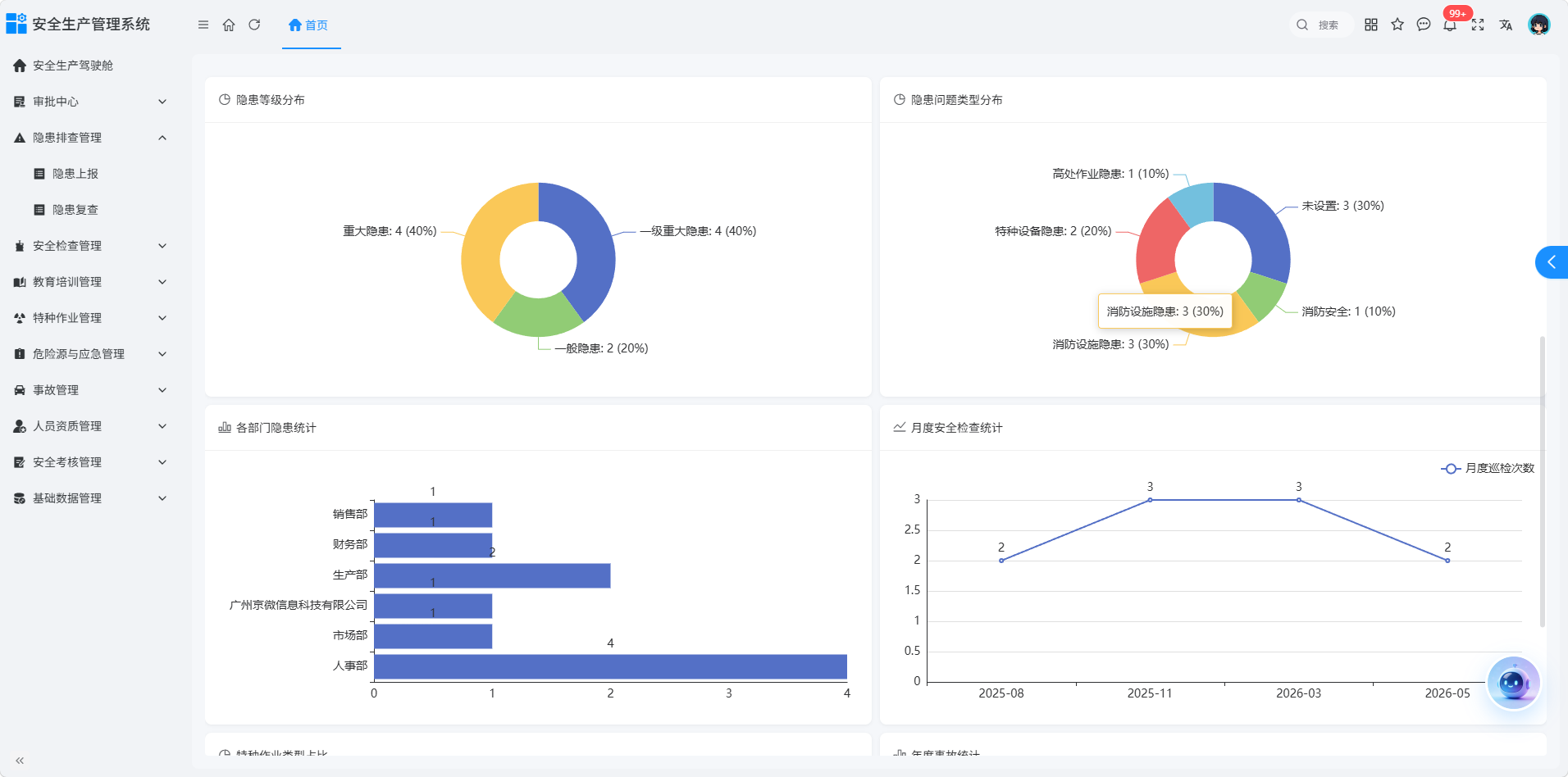Toggle the hamburger sidebar menu icon
1568x777 pixels.
coord(203,25)
